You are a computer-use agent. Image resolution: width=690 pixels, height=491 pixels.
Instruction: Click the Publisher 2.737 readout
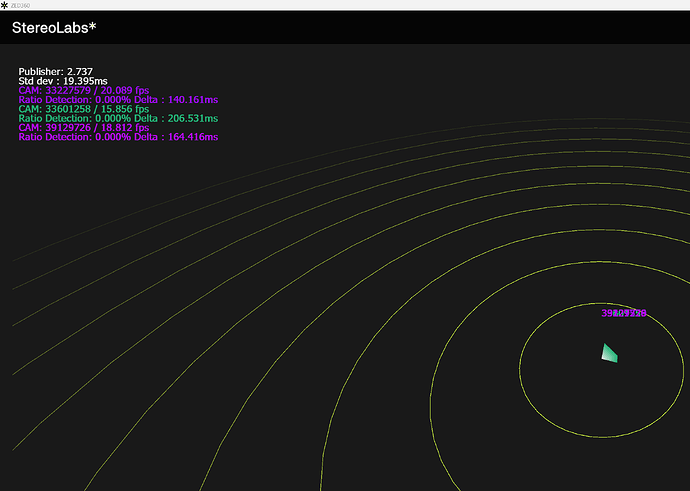tap(55, 72)
